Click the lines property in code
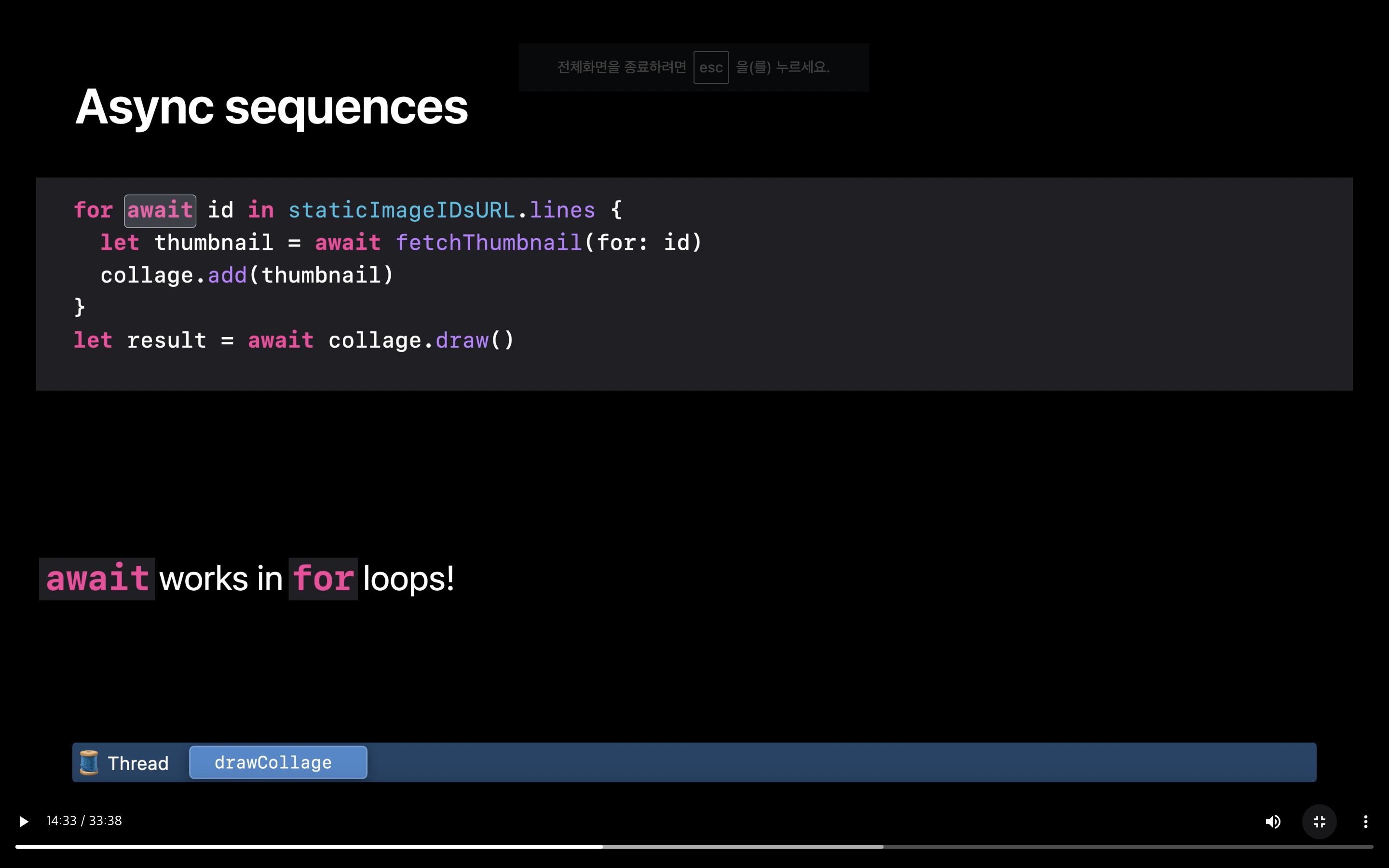 coord(562,211)
